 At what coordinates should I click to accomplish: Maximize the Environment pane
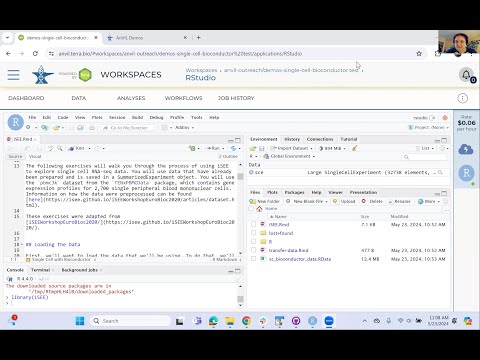444,140
